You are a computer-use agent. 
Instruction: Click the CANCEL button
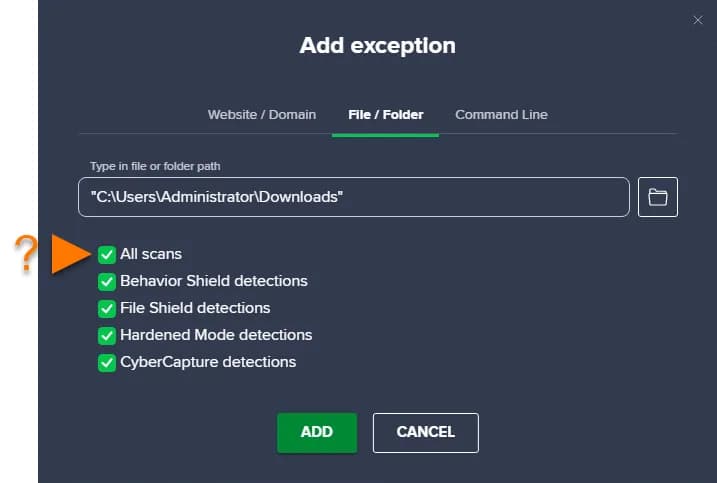[425, 433]
